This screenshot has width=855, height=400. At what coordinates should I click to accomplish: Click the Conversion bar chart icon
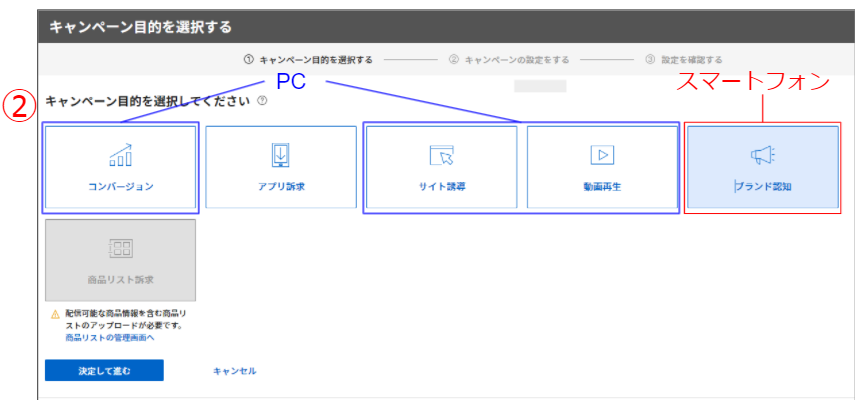point(120,154)
